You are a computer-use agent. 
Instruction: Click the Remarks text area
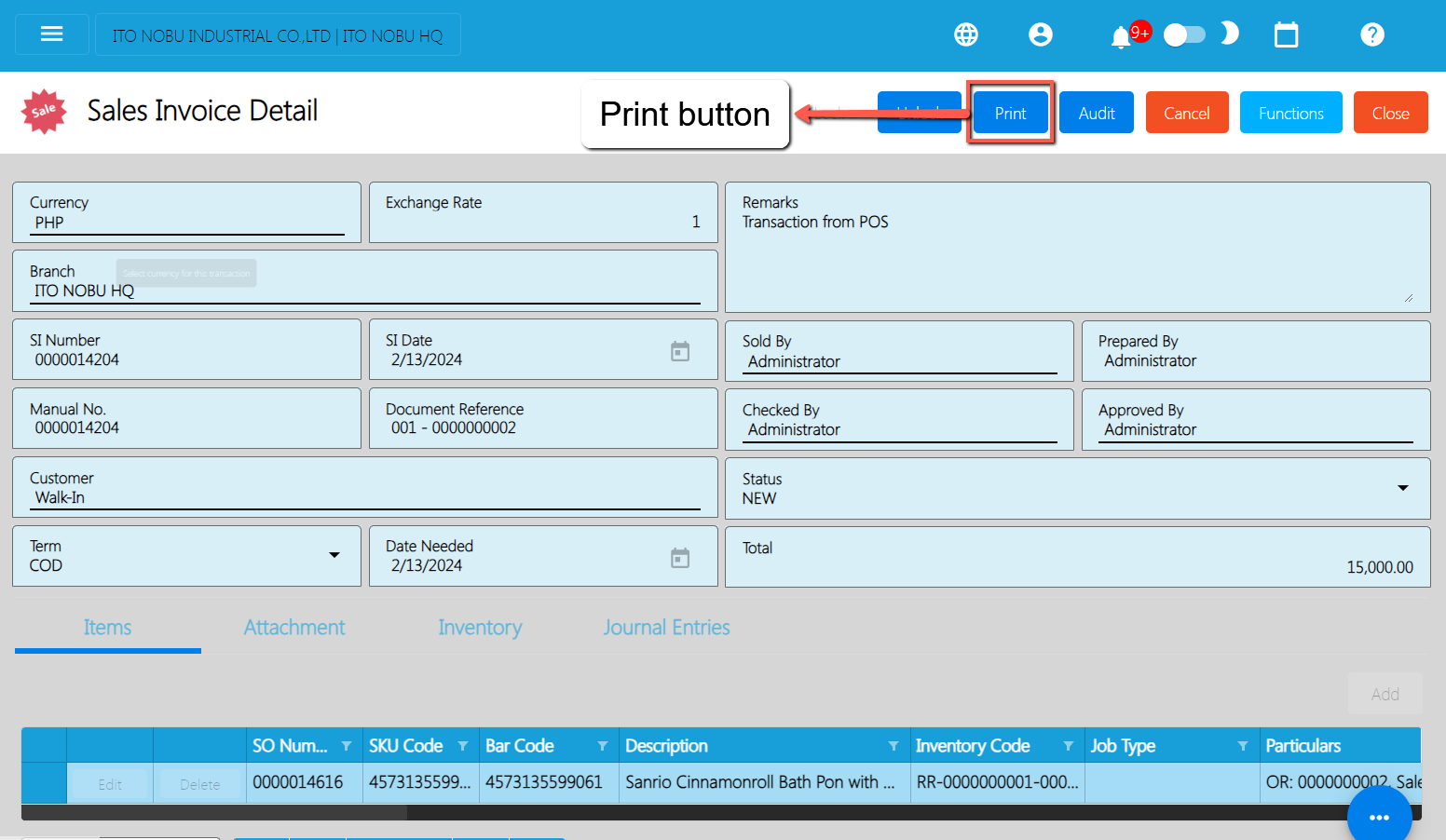coord(1076,261)
